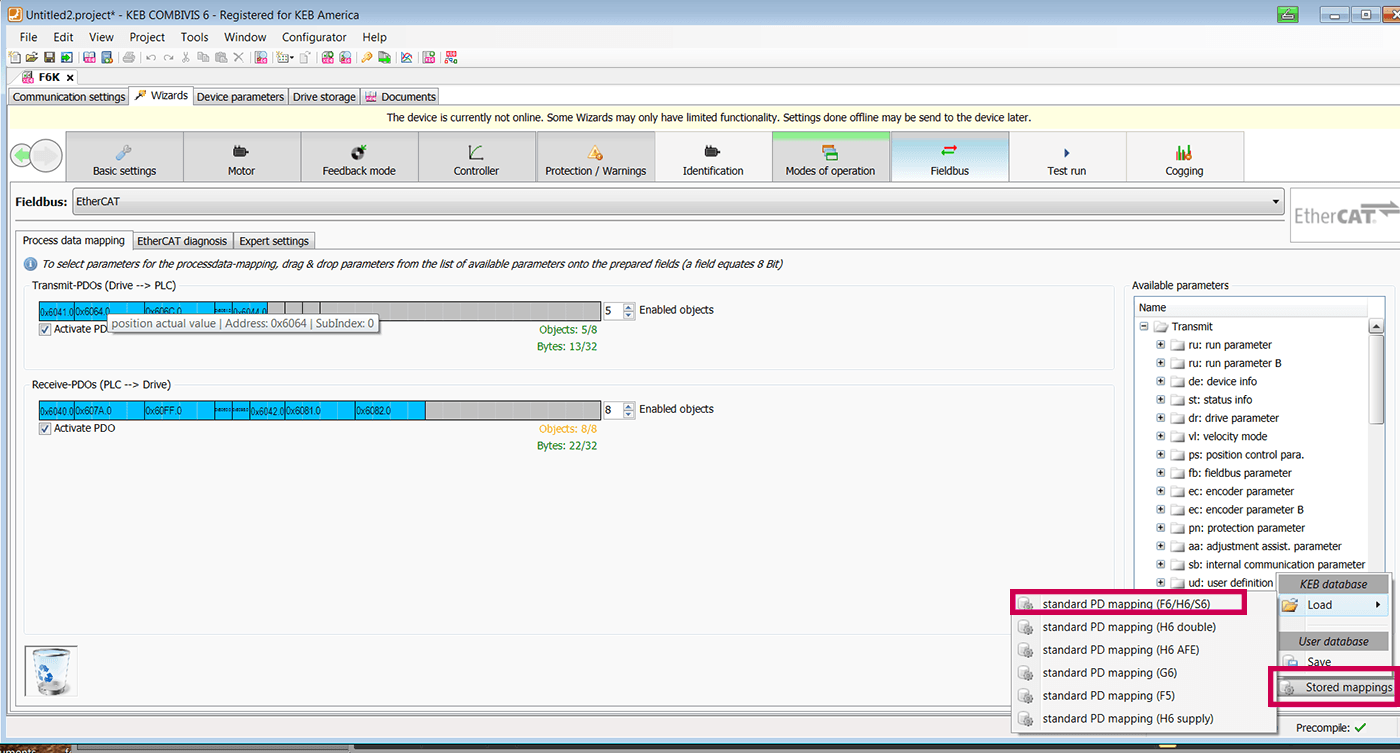The height and width of the screenshot is (753, 1400).
Task: Click the Save project floppy icon
Action: (x=49, y=57)
